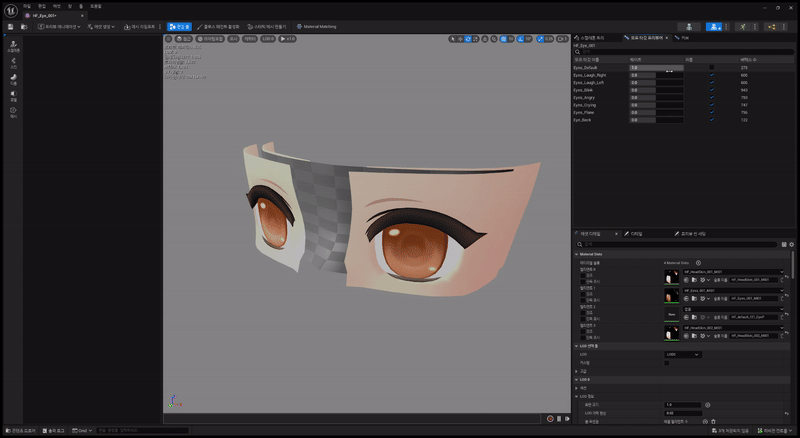Enable auto checkbox for Eyes_Default morph target
This screenshot has width=800, height=438.
[712, 67]
